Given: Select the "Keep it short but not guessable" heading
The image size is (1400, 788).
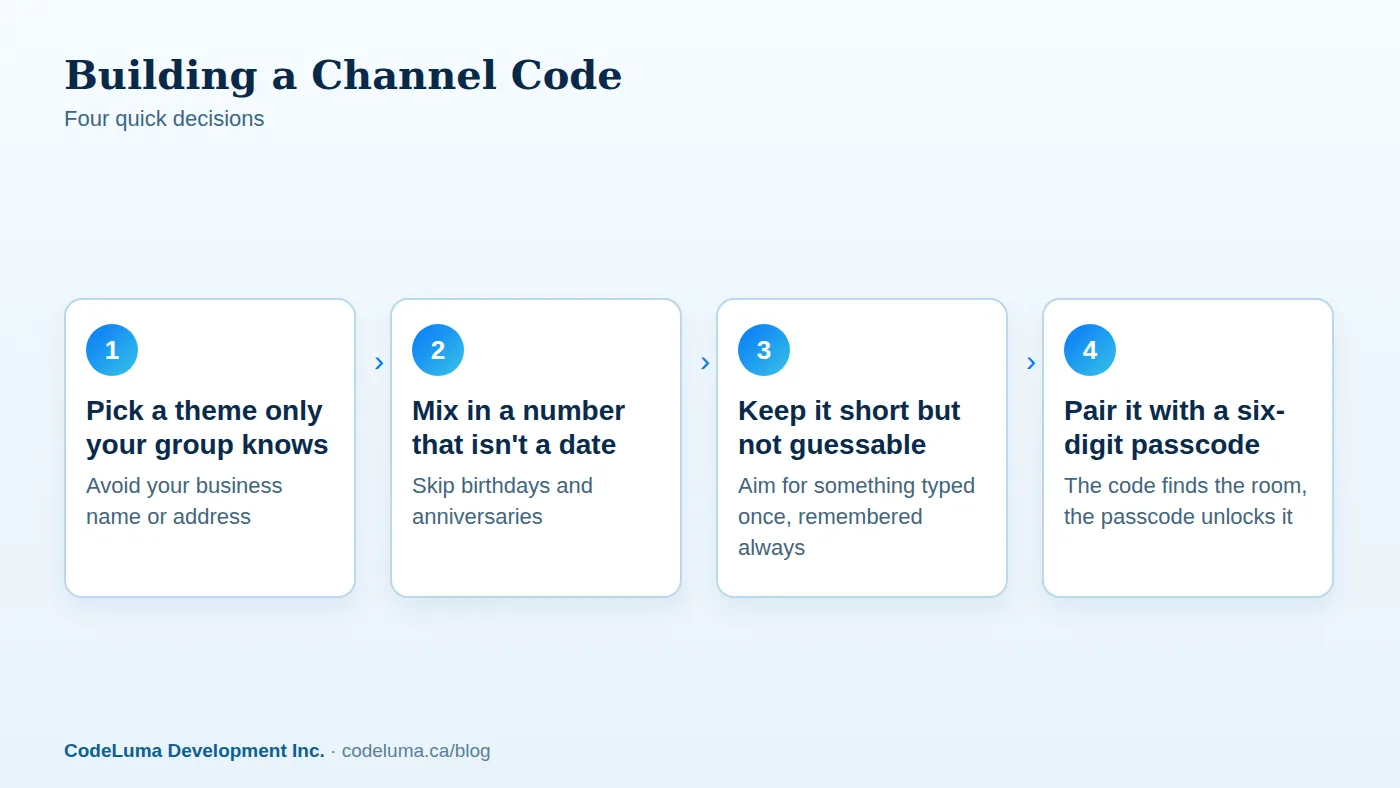Looking at the screenshot, I should [x=849, y=427].
